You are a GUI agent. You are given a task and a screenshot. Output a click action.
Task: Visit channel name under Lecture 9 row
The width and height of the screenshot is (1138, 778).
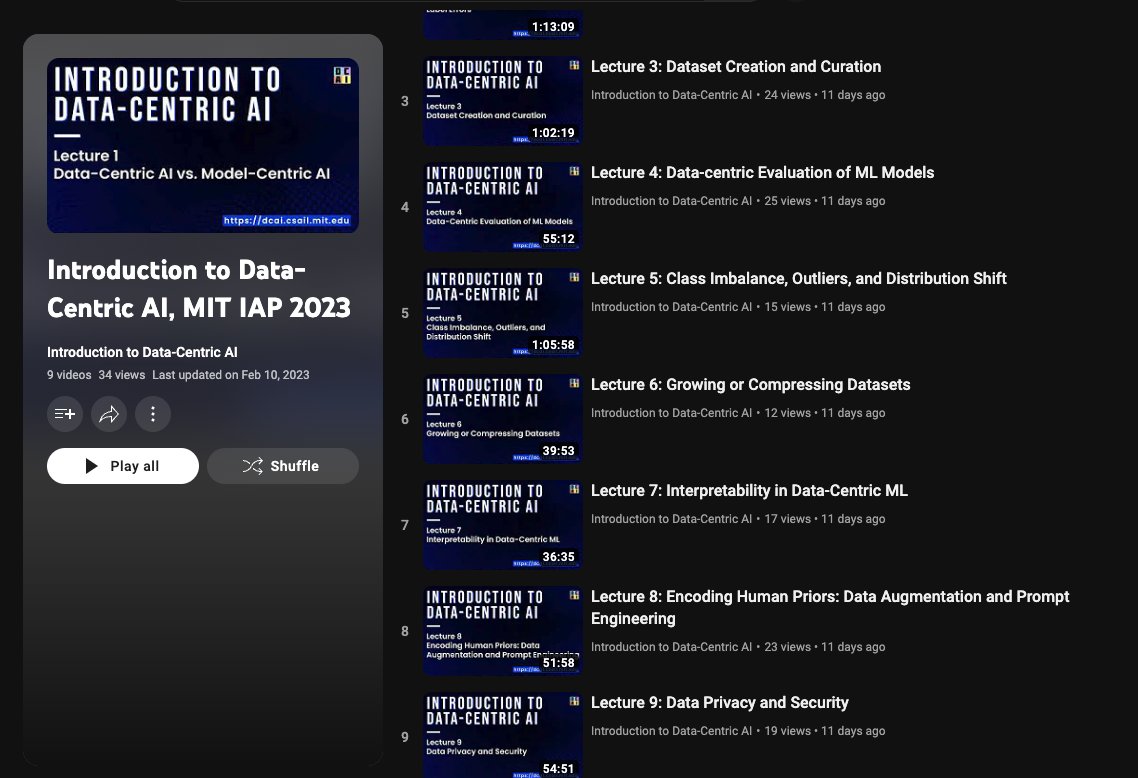(x=671, y=732)
